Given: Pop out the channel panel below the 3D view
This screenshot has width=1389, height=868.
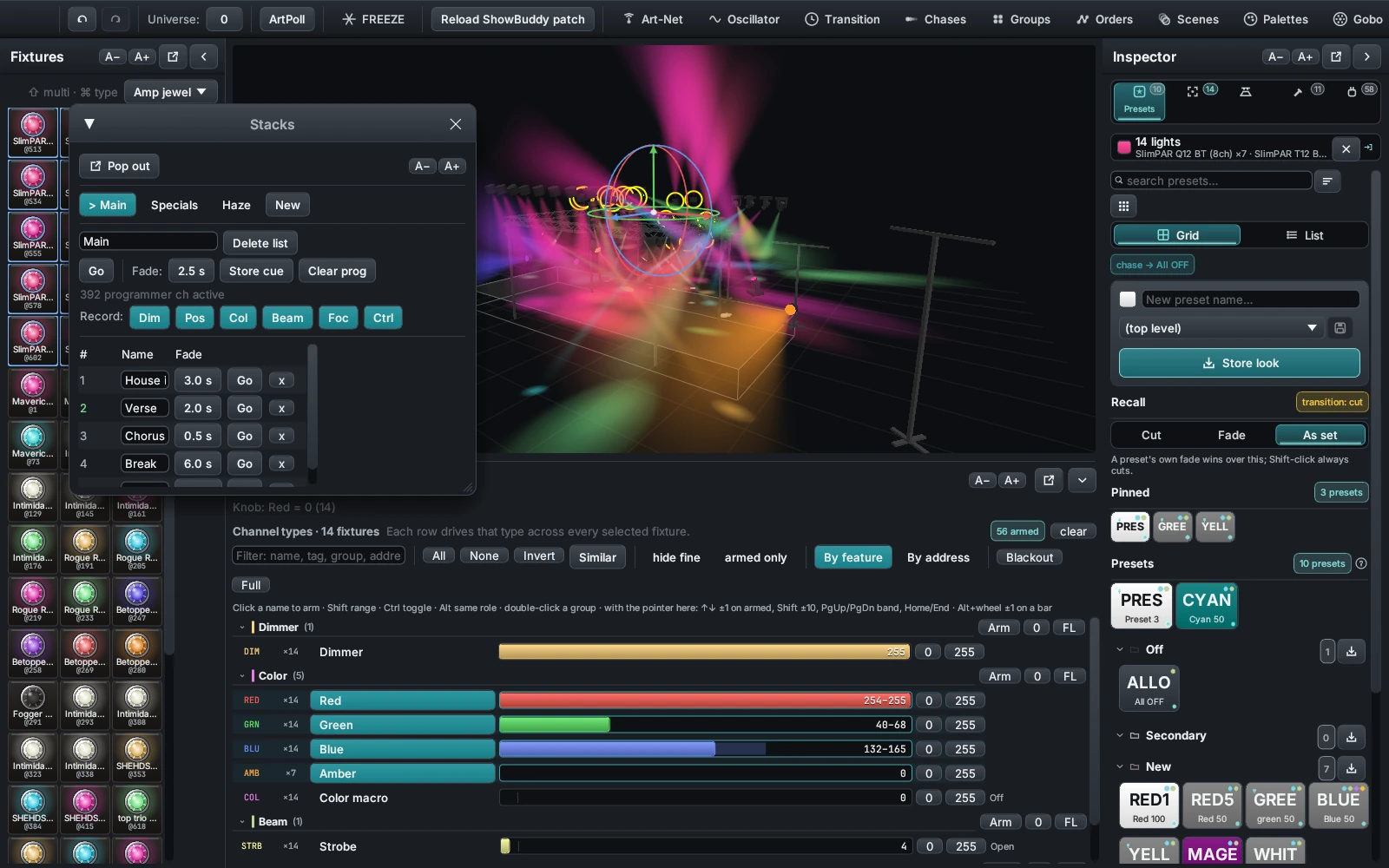Looking at the screenshot, I should tap(1049, 480).
